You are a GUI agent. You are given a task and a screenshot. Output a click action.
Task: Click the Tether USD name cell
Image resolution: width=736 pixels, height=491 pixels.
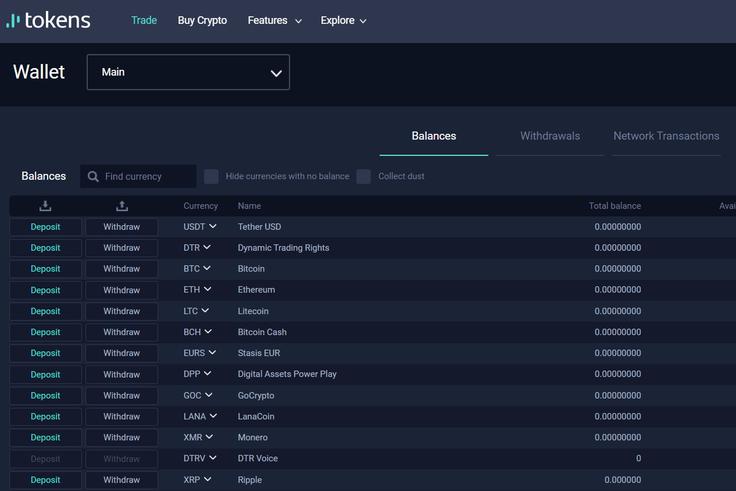259,227
